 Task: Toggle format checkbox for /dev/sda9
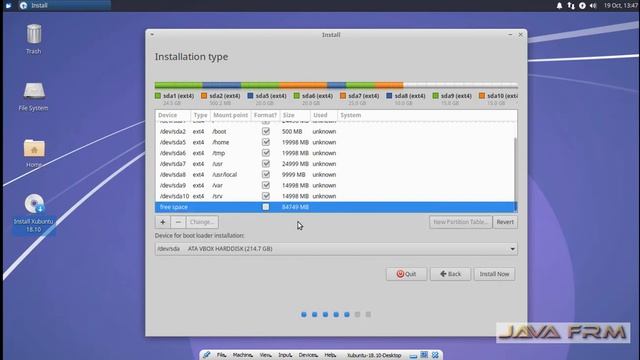click(x=266, y=185)
